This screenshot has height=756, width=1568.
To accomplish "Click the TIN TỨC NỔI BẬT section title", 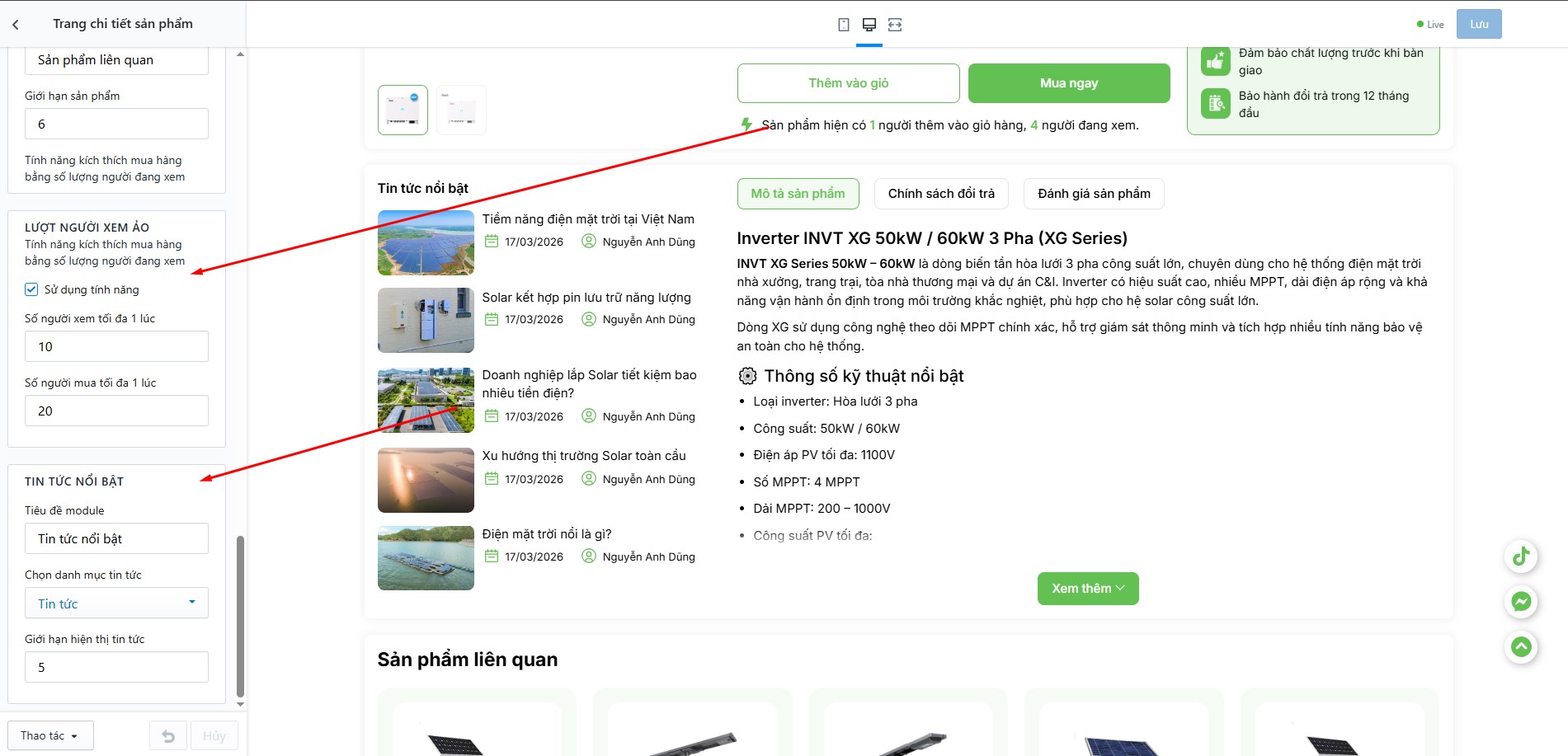I will pyautogui.click(x=74, y=481).
